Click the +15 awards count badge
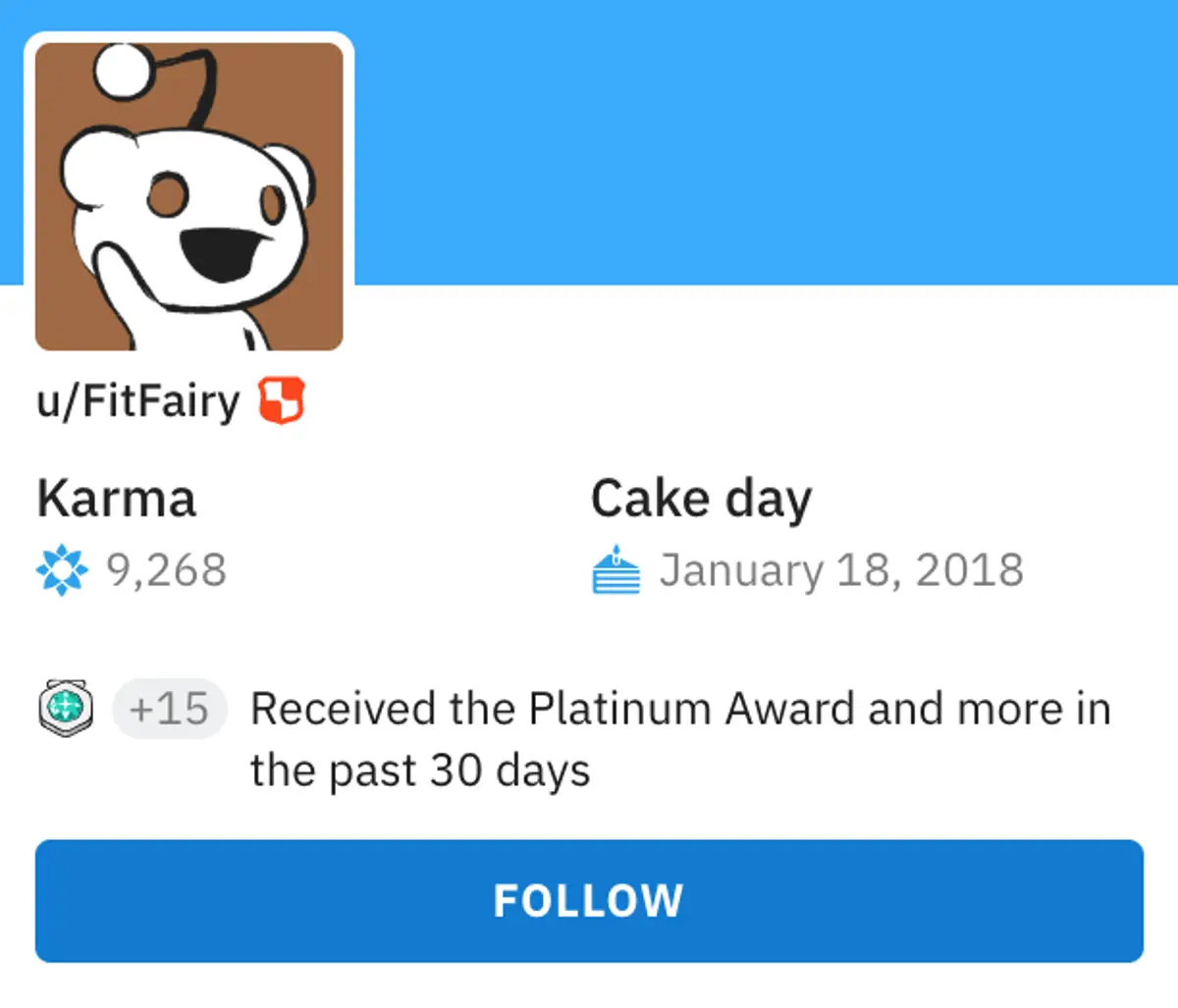 [170, 708]
